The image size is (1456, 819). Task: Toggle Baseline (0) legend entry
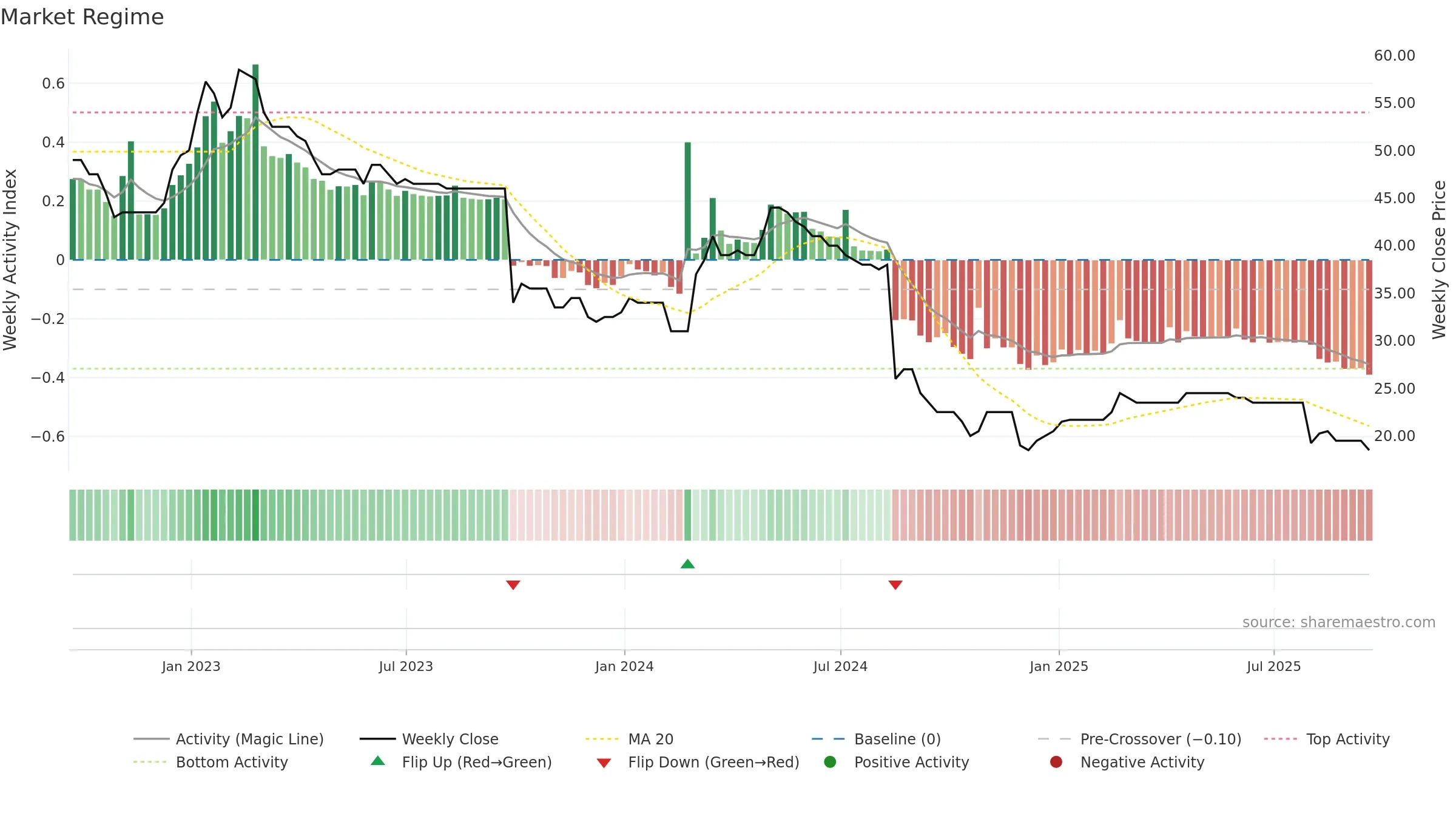[x=876, y=739]
